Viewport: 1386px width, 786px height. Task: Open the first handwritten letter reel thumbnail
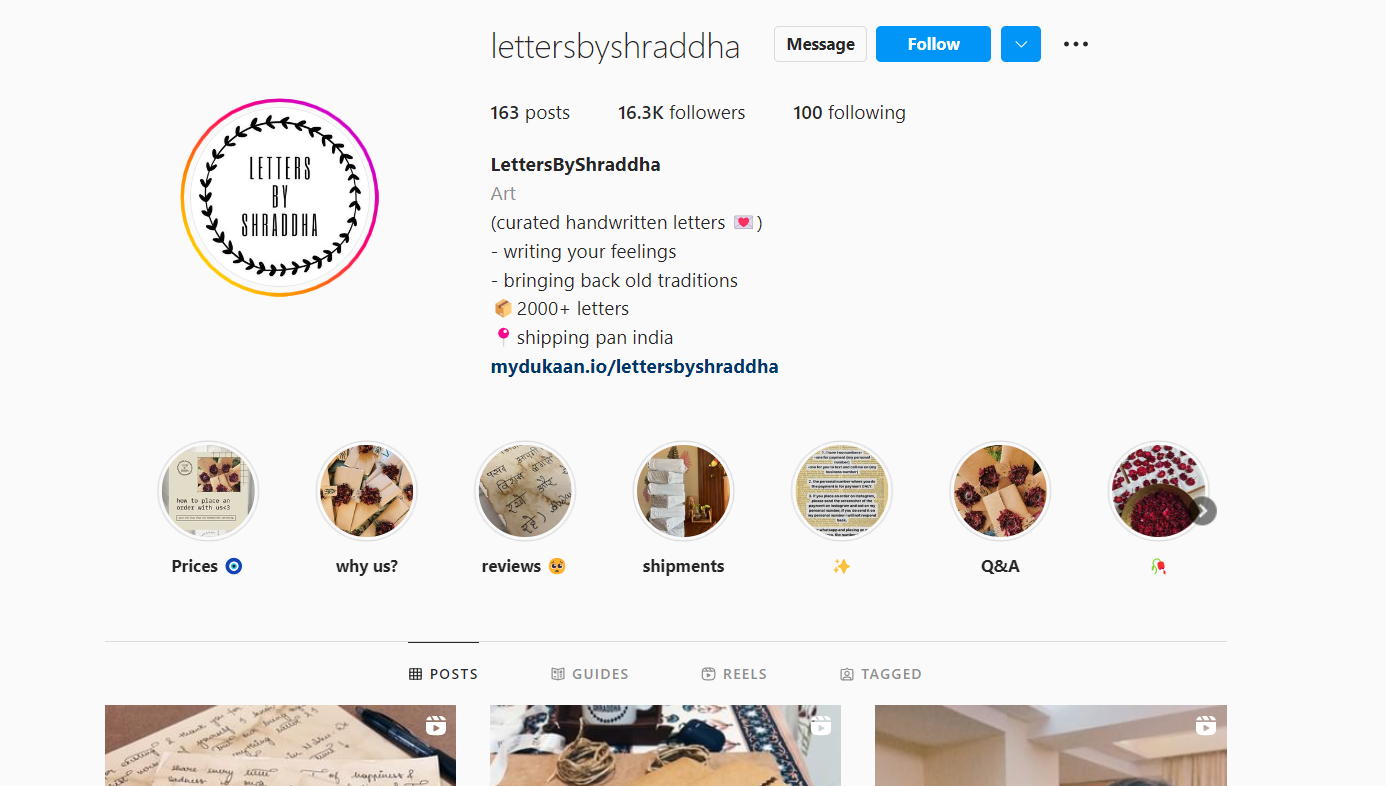280,745
